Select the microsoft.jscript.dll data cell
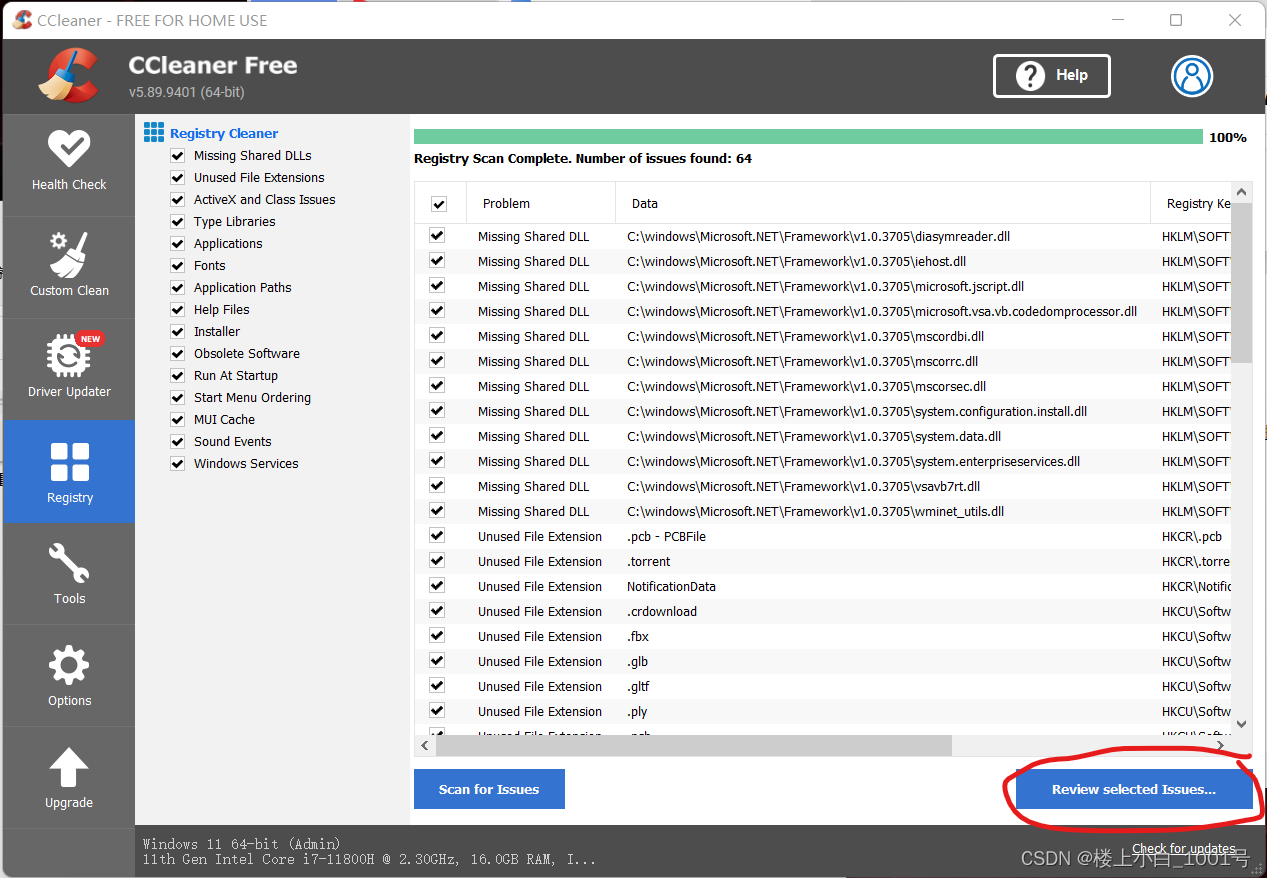 [826, 286]
